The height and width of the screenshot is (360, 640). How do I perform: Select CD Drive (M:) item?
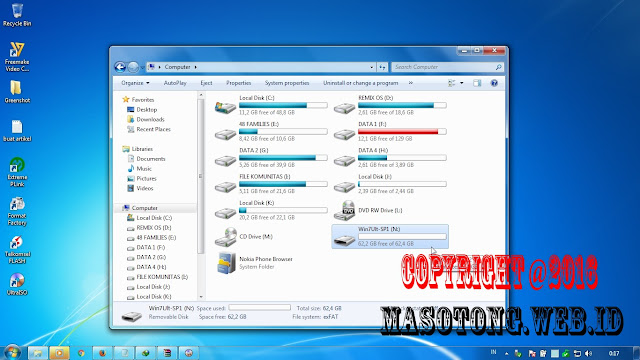pos(271,237)
